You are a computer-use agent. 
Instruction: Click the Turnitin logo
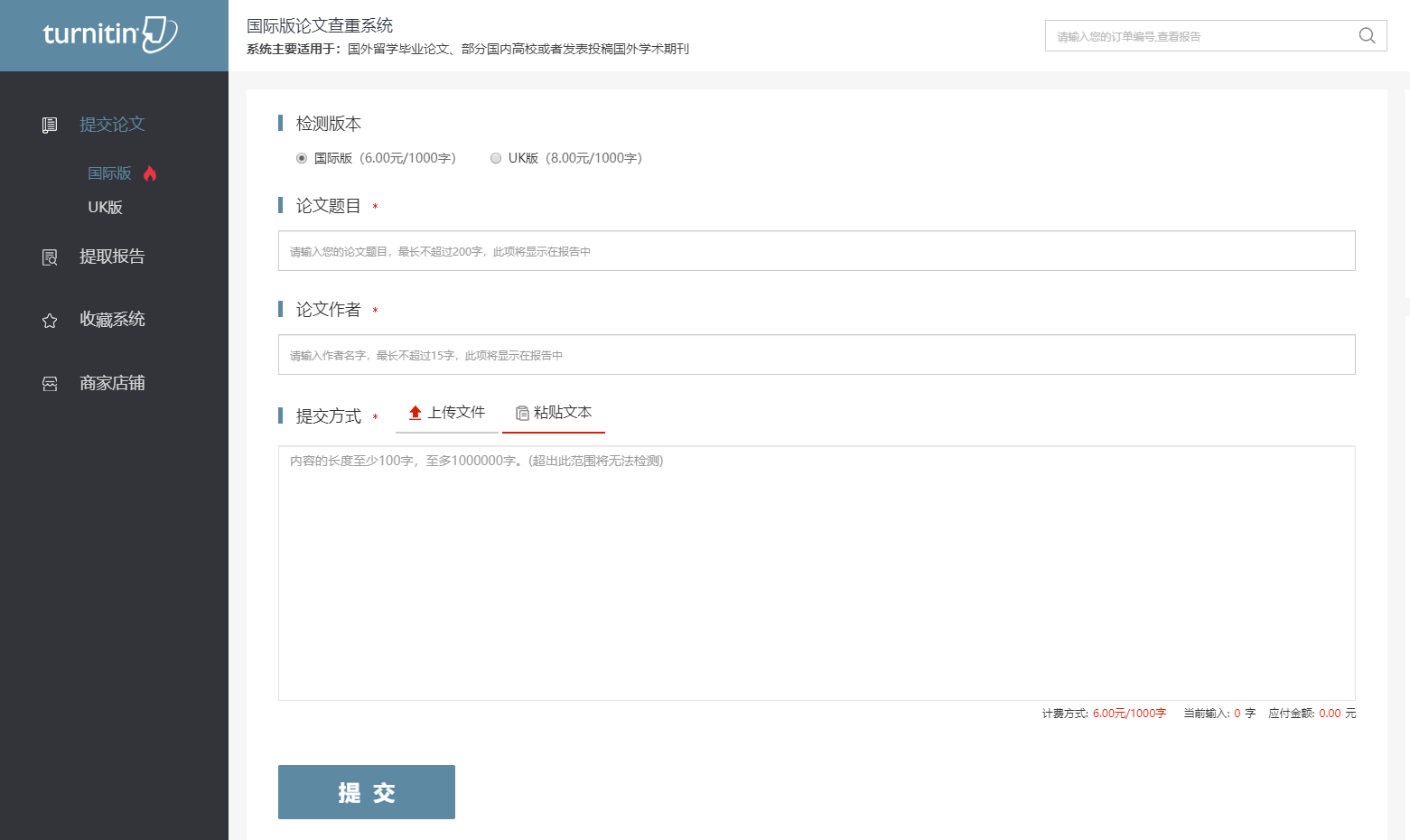click(x=110, y=34)
